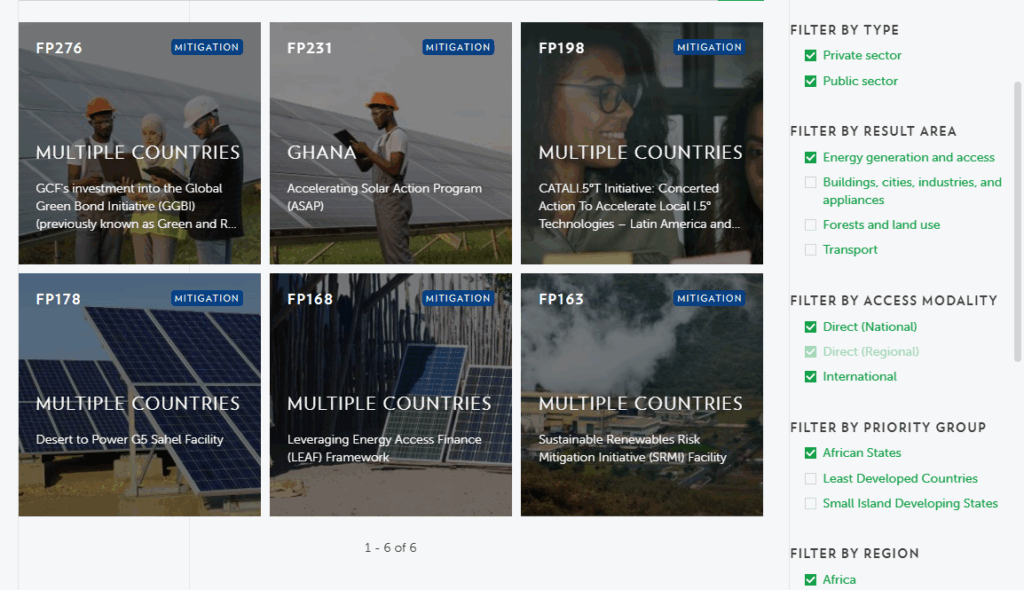Screen dimensions: 1024x590
Task: Uncheck the International access modality
Action: [x=810, y=376]
